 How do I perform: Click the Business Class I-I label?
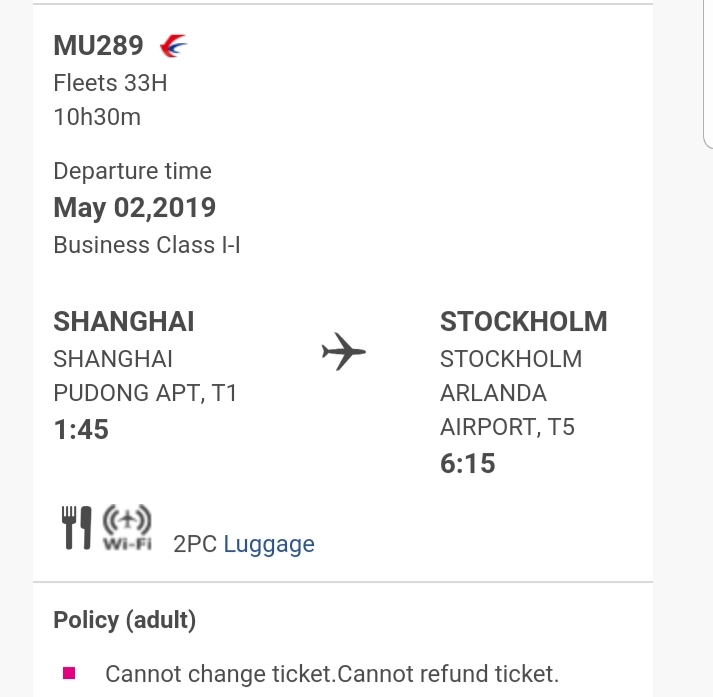[146, 245]
